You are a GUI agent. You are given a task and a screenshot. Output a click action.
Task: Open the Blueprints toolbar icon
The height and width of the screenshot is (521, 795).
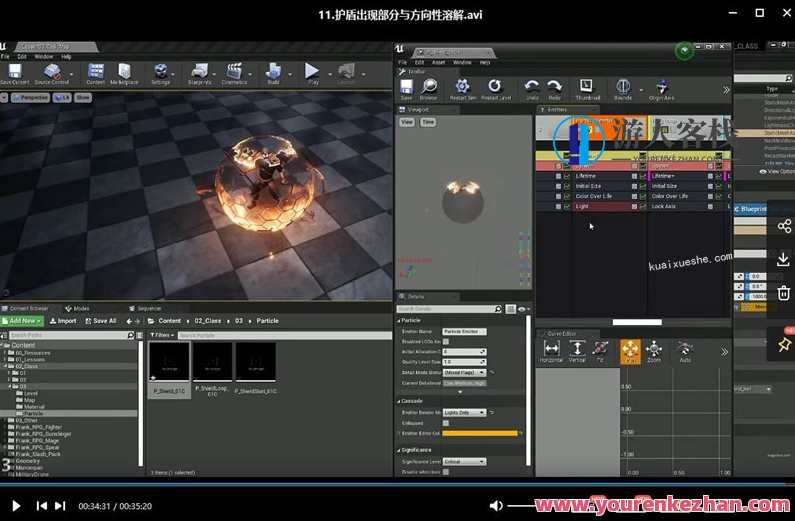coord(200,71)
